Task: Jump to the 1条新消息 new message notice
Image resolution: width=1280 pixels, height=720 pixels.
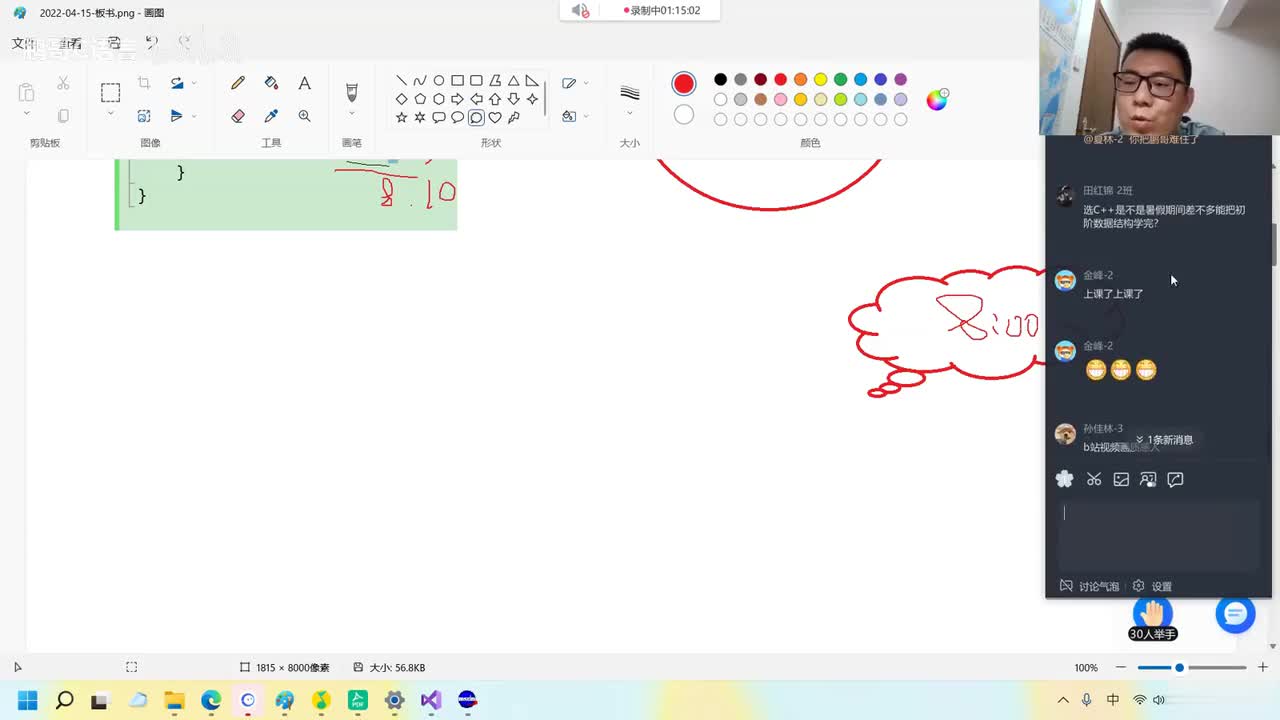Action: (x=1164, y=440)
